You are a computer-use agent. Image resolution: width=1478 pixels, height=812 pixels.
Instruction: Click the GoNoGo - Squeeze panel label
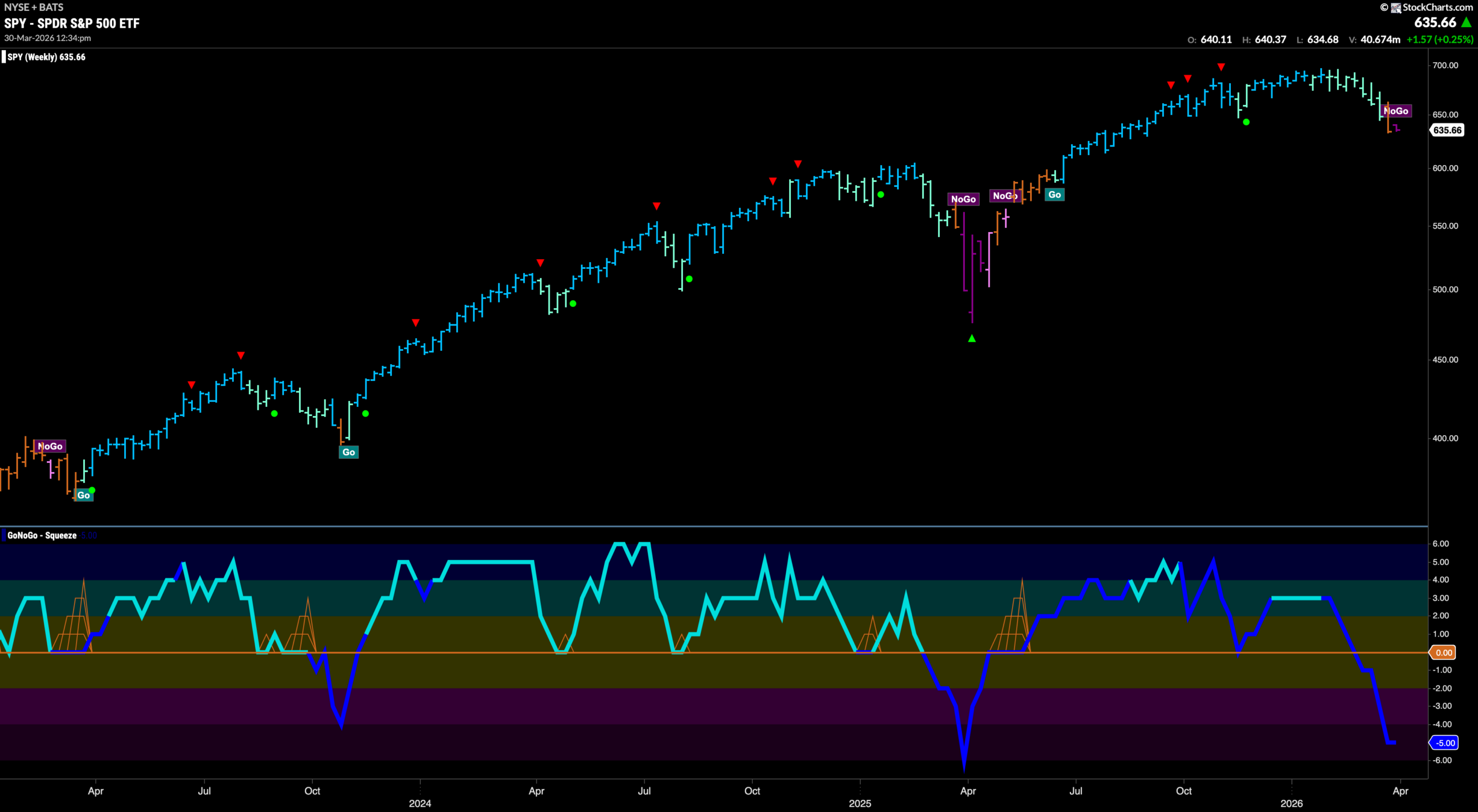[x=42, y=535]
